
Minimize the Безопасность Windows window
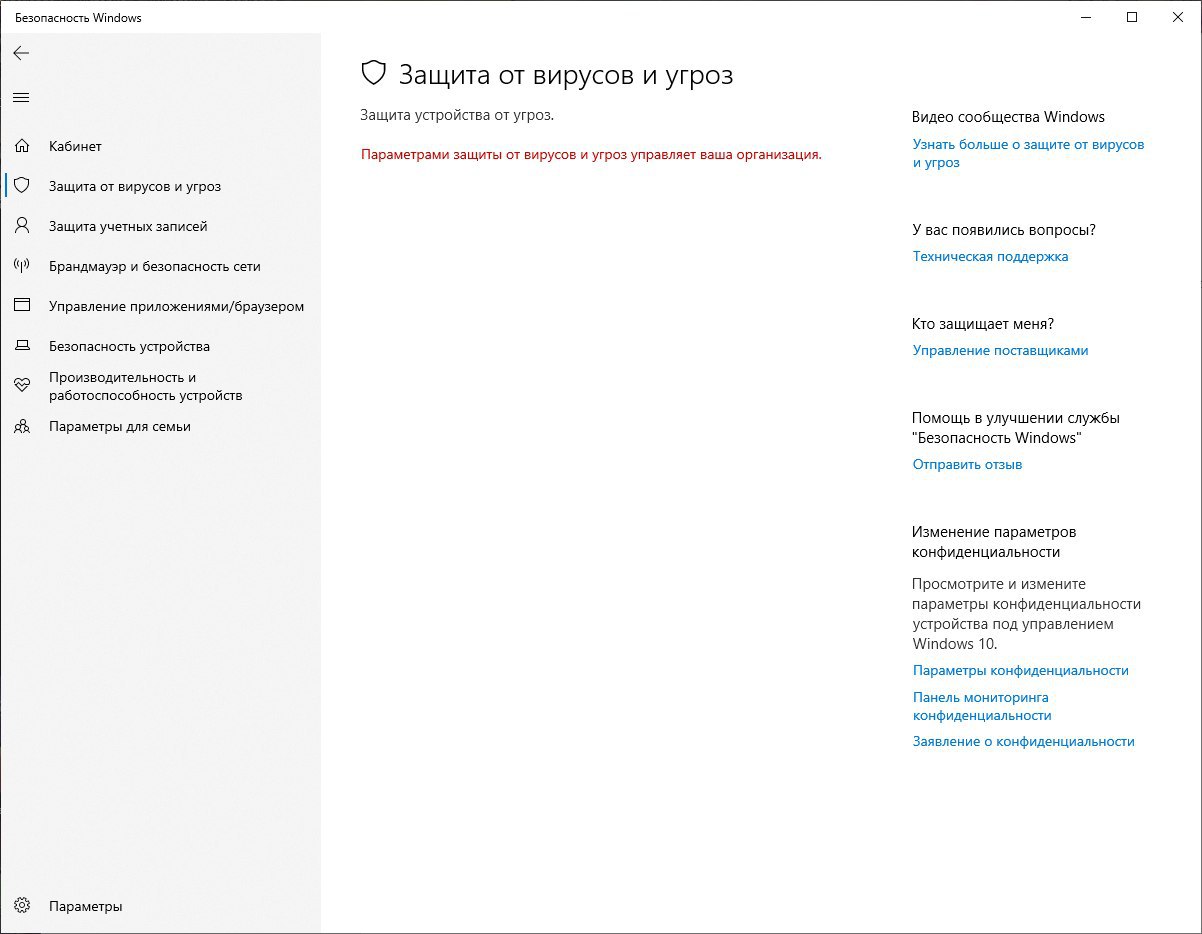(1086, 17)
